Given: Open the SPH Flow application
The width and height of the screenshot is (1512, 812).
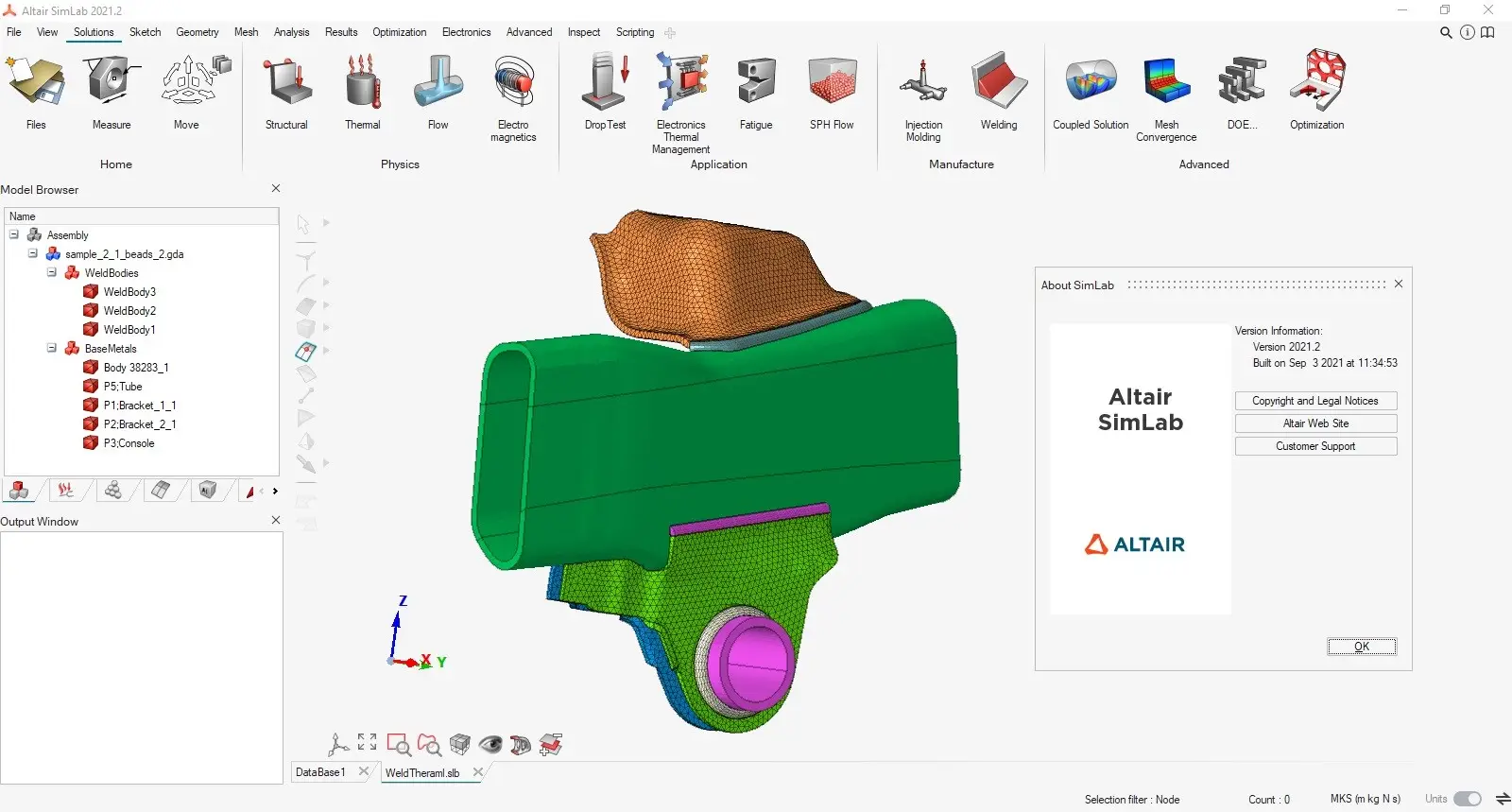Looking at the screenshot, I should (x=832, y=80).
